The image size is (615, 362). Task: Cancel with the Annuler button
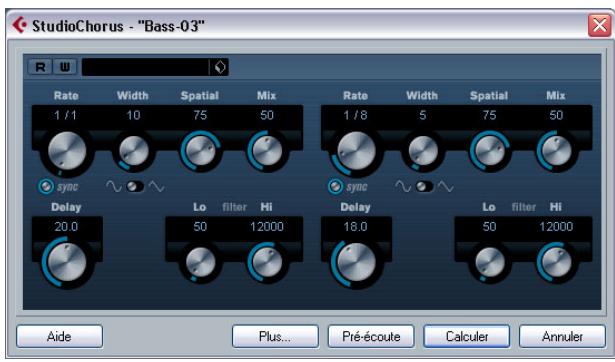click(x=562, y=337)
